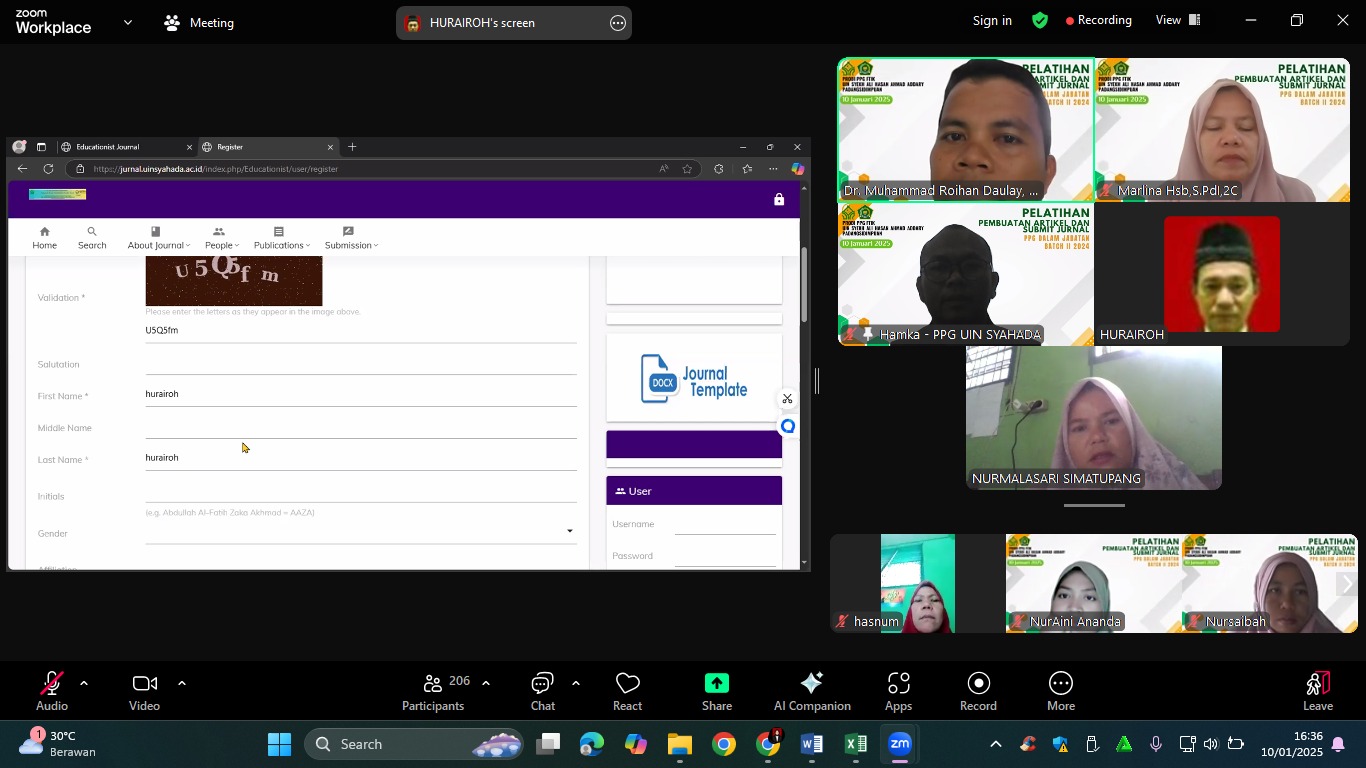This screenshot has width=1366, height=768.
Task: Add page to favorites star icon
Action: tap(687, 169)
